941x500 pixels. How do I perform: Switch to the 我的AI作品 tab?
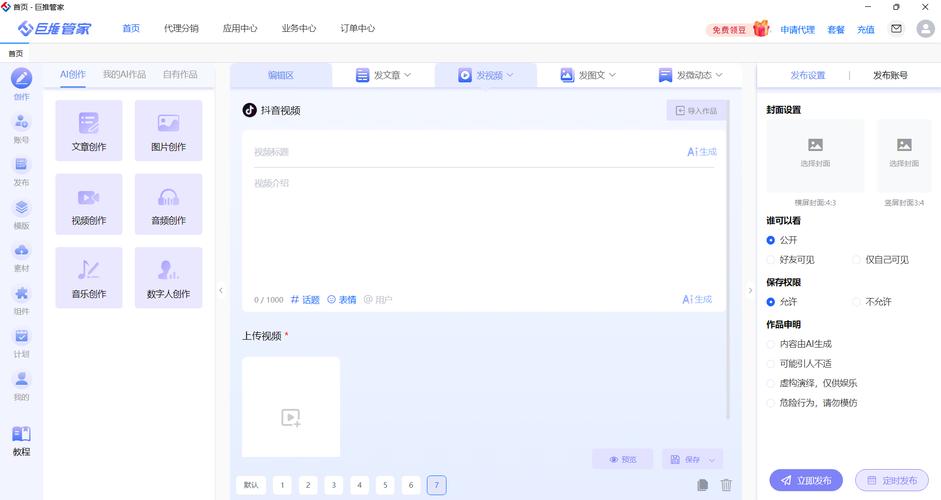124,75
